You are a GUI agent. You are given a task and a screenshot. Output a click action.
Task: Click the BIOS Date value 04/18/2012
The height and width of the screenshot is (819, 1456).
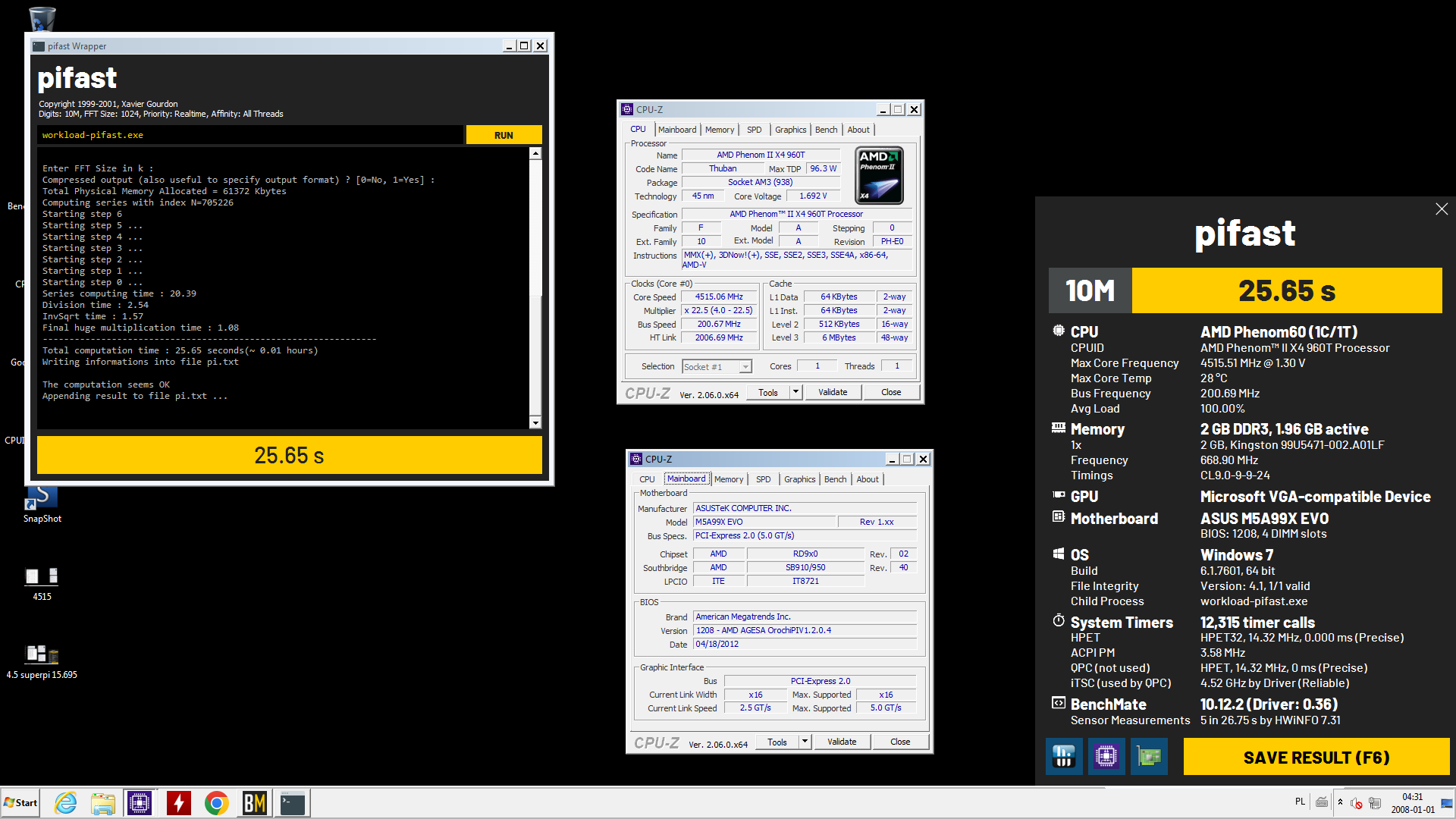point(805,644)
